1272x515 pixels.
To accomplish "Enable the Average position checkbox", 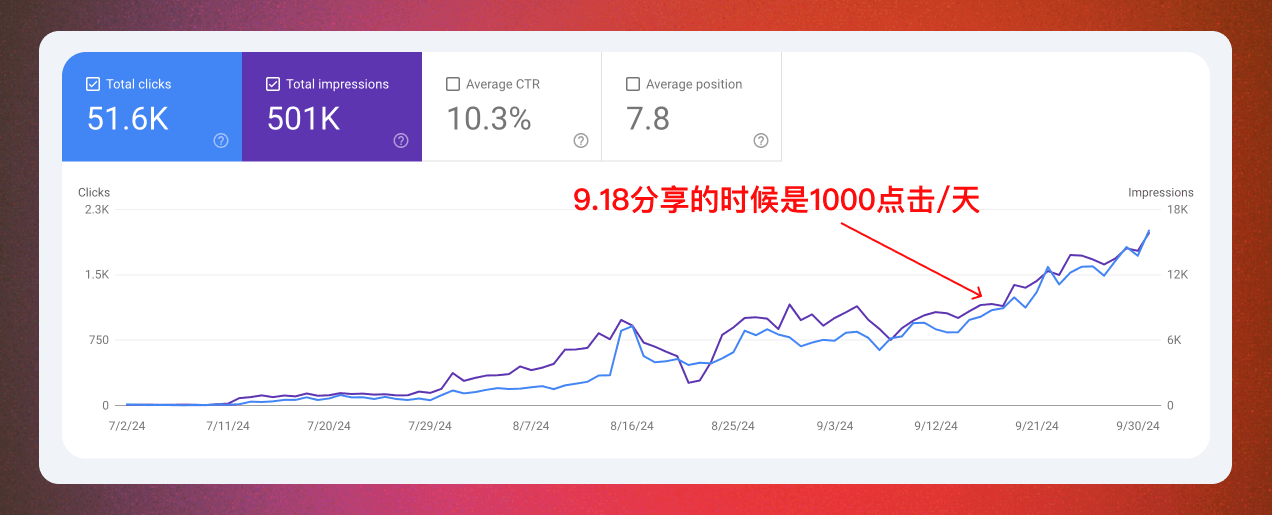I will (x=633, y=84).
